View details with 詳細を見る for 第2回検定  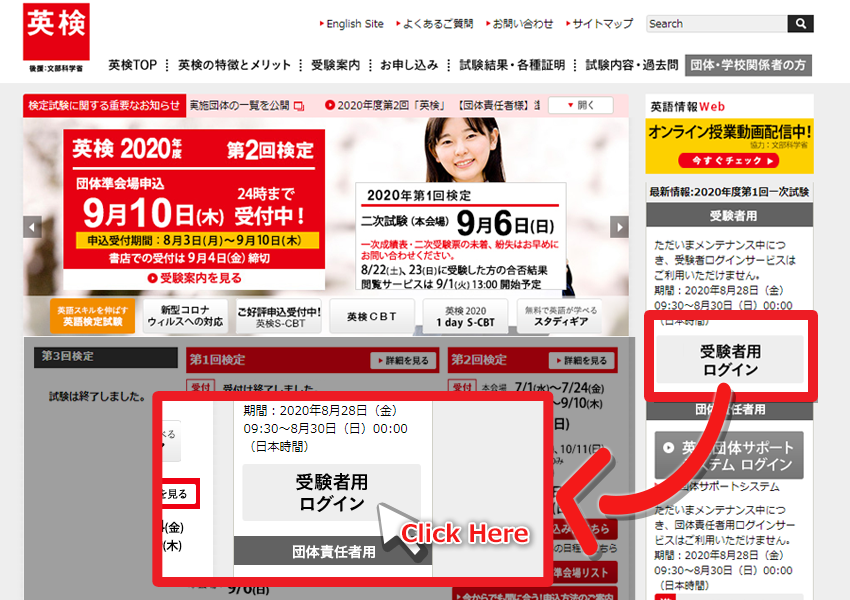click(x=582, y=360)
